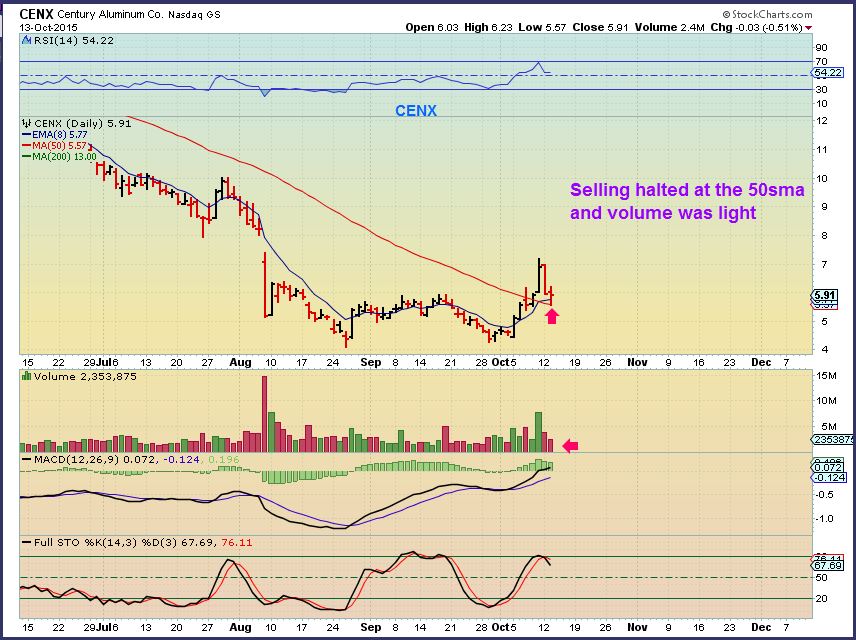Click the 0.072 MACD value tag
This screenshot has height=640, width=856.
point(828,468)
